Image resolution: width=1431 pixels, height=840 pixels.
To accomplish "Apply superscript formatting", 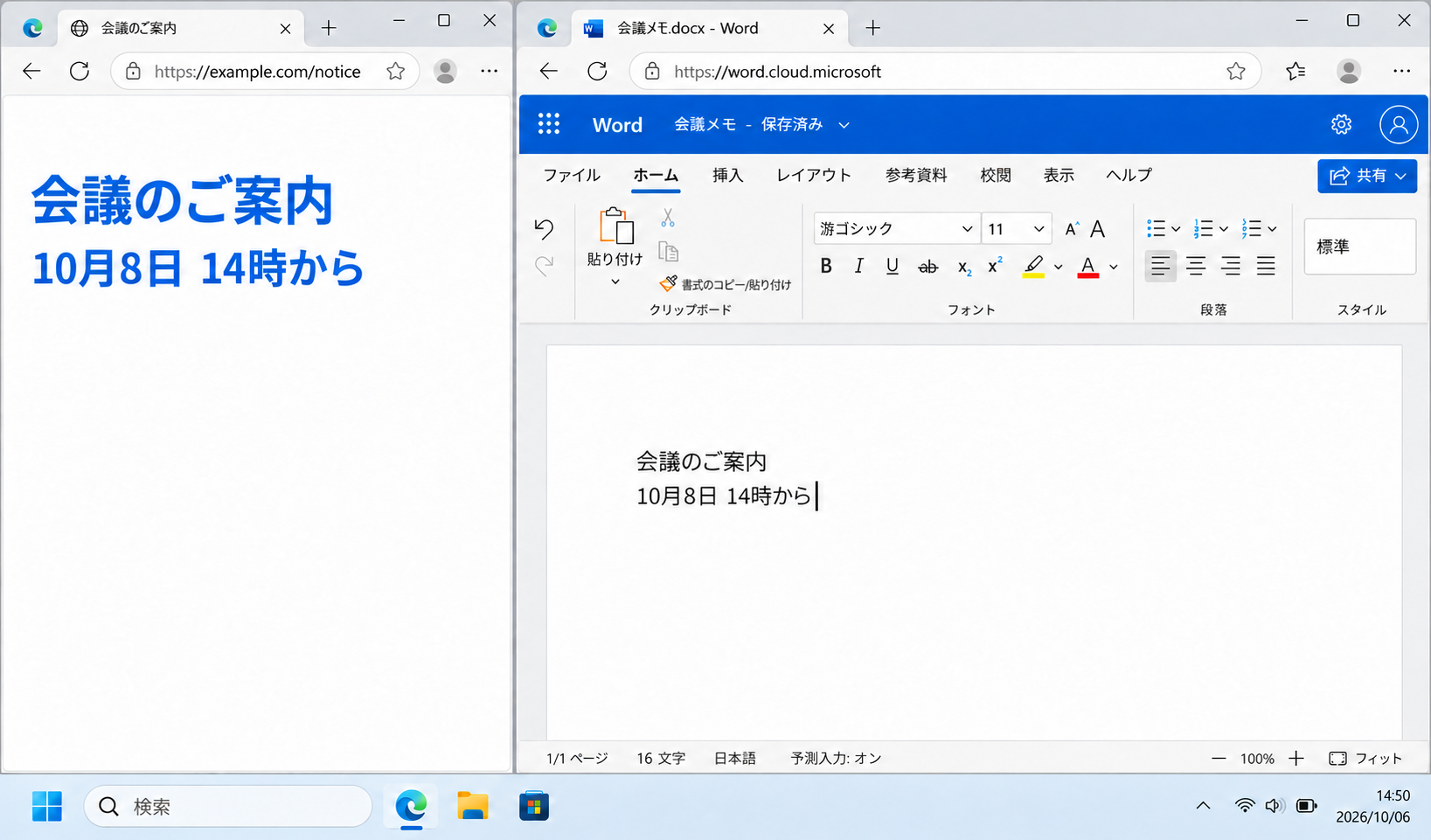I will (995, 266).
